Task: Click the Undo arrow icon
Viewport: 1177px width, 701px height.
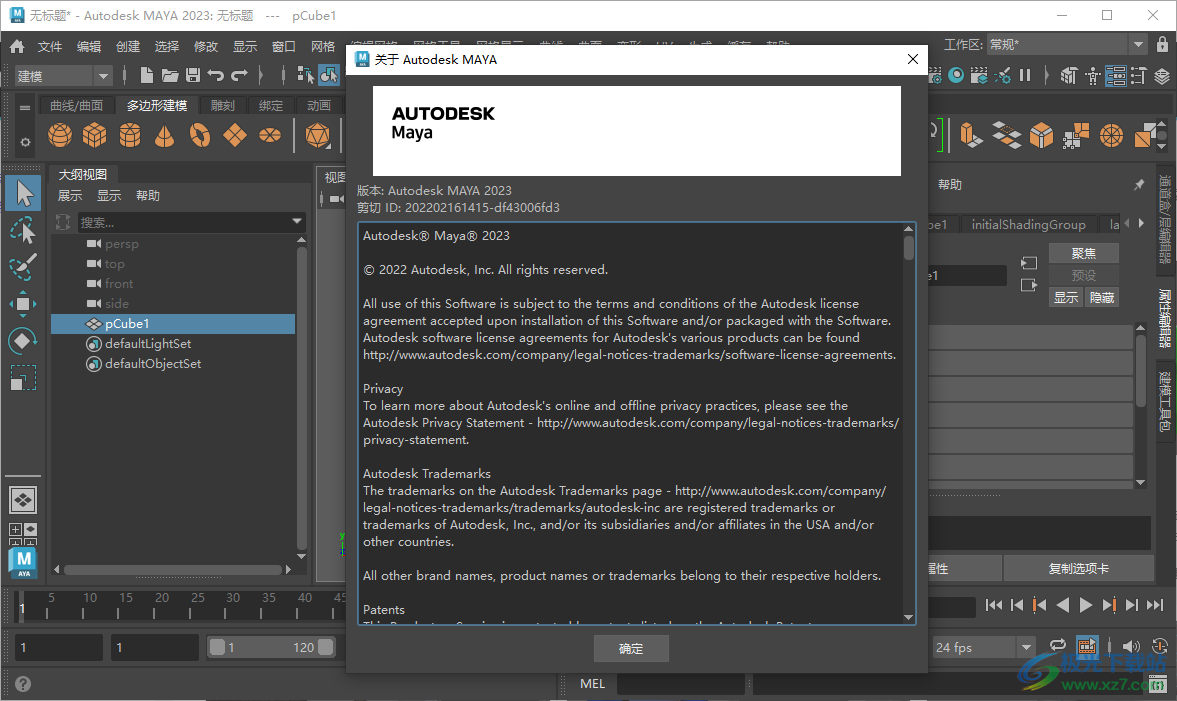Action: click(216, 75)
